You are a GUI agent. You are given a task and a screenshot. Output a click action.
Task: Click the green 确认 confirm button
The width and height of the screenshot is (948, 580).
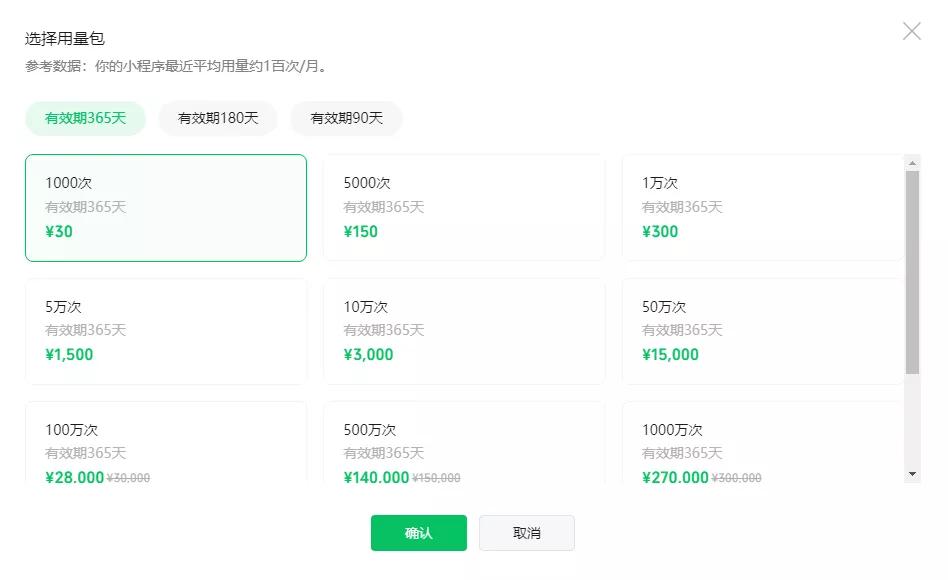click(418, 533)
